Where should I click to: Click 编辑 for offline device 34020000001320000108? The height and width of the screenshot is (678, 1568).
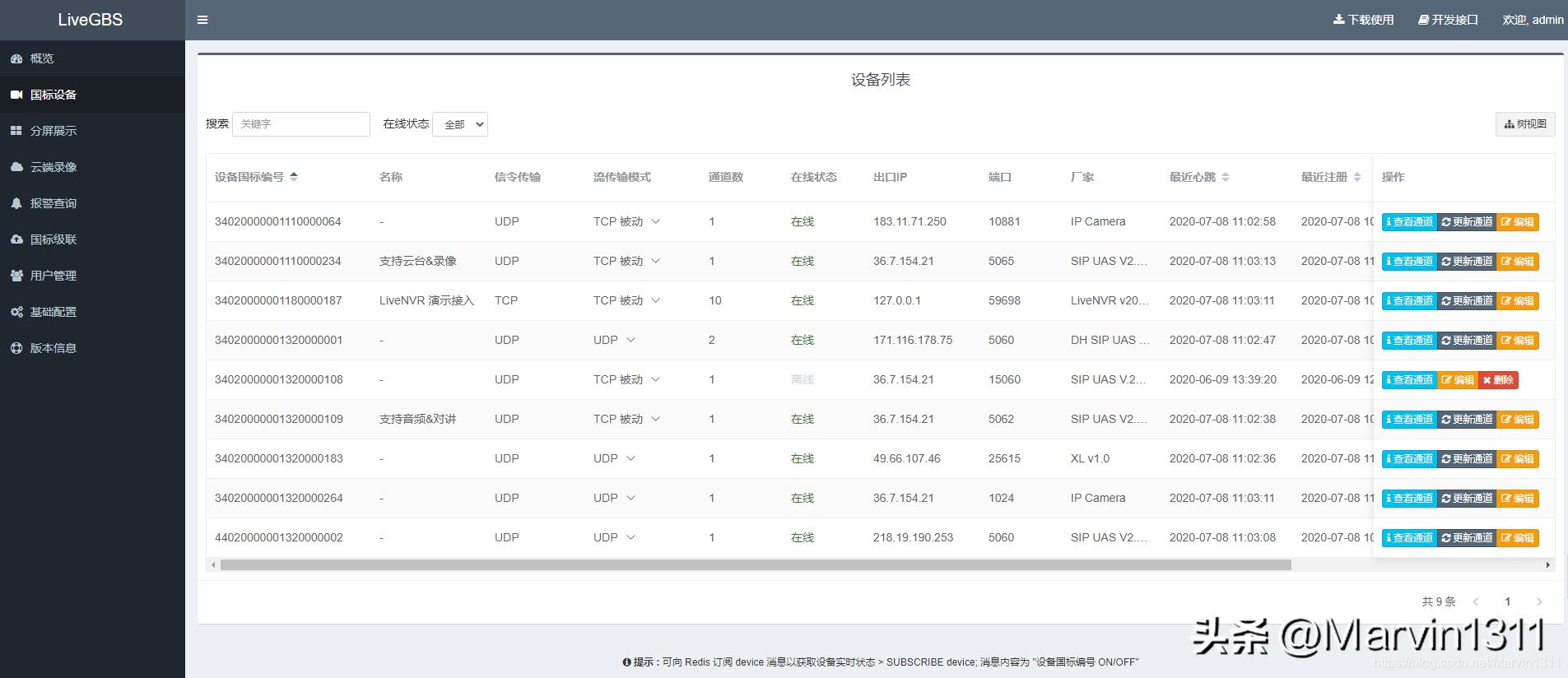click(1459, 379)
